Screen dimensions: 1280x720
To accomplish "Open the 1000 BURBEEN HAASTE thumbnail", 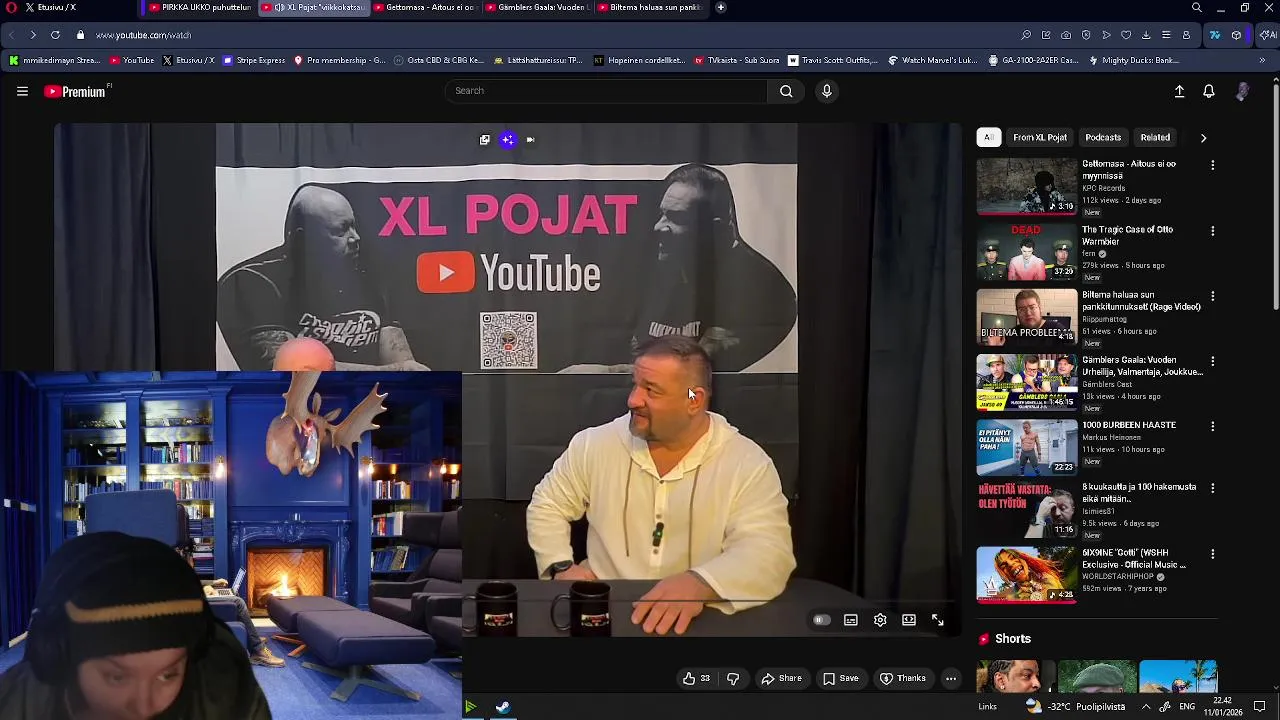I will point(1027,447).
